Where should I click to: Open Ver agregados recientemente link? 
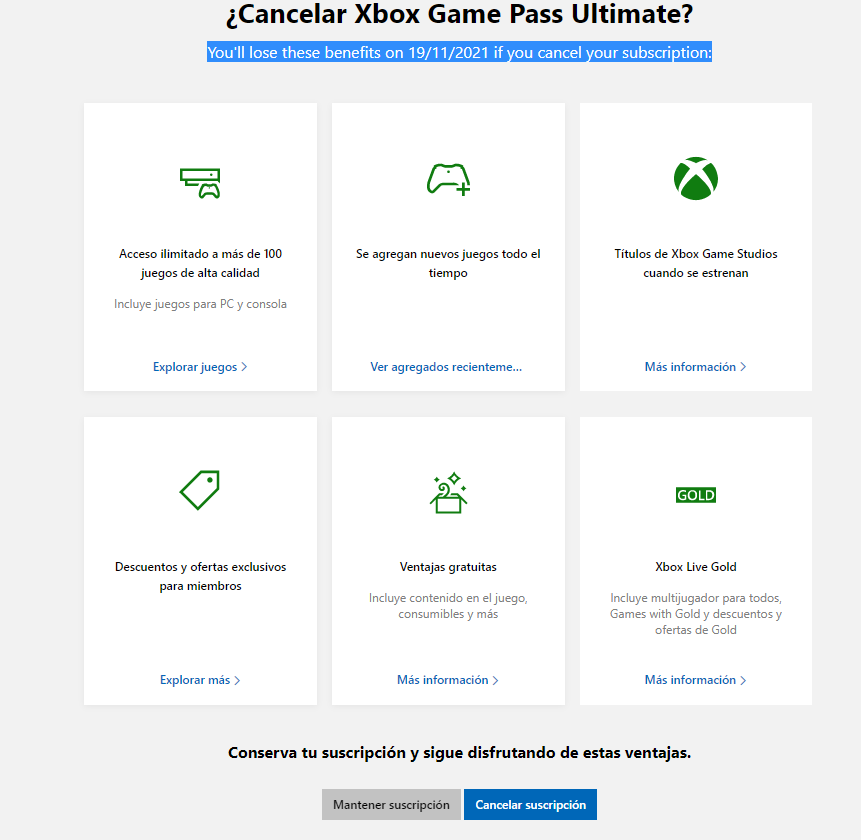(x=446, y=367)
